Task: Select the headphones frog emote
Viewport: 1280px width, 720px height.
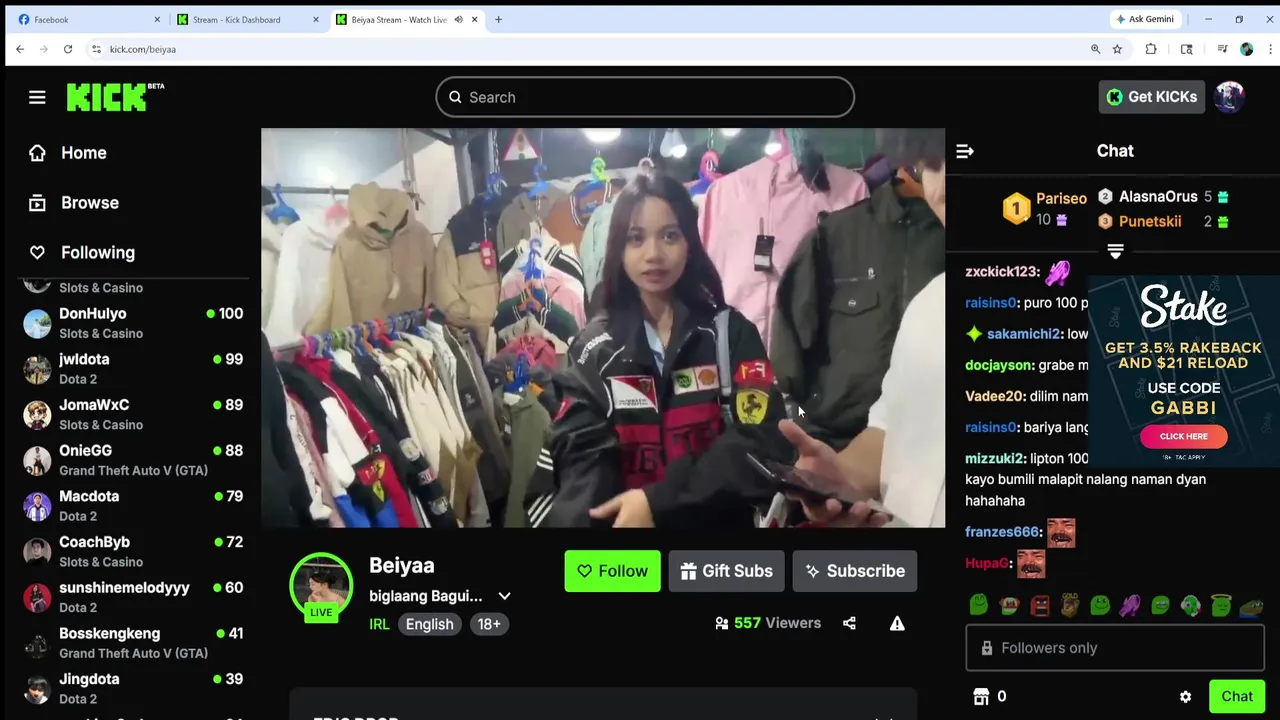Action: [1190, 605]
